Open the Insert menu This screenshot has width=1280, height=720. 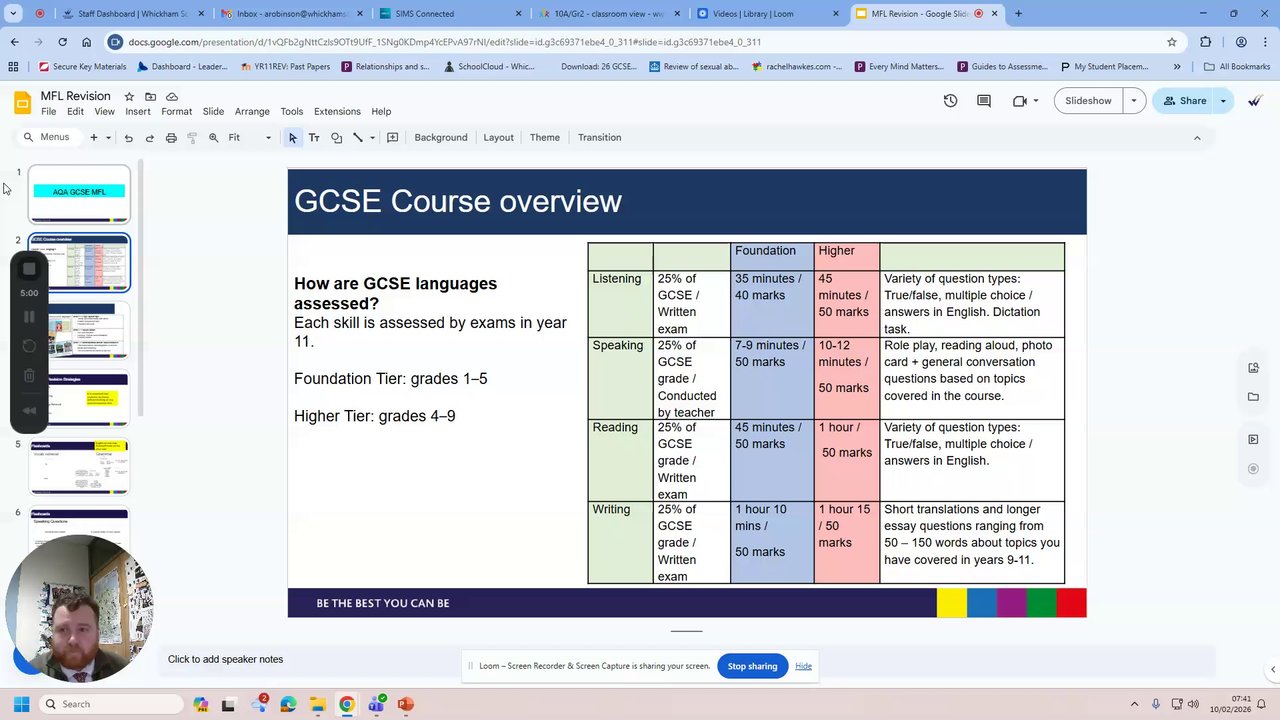click(138, 112)
